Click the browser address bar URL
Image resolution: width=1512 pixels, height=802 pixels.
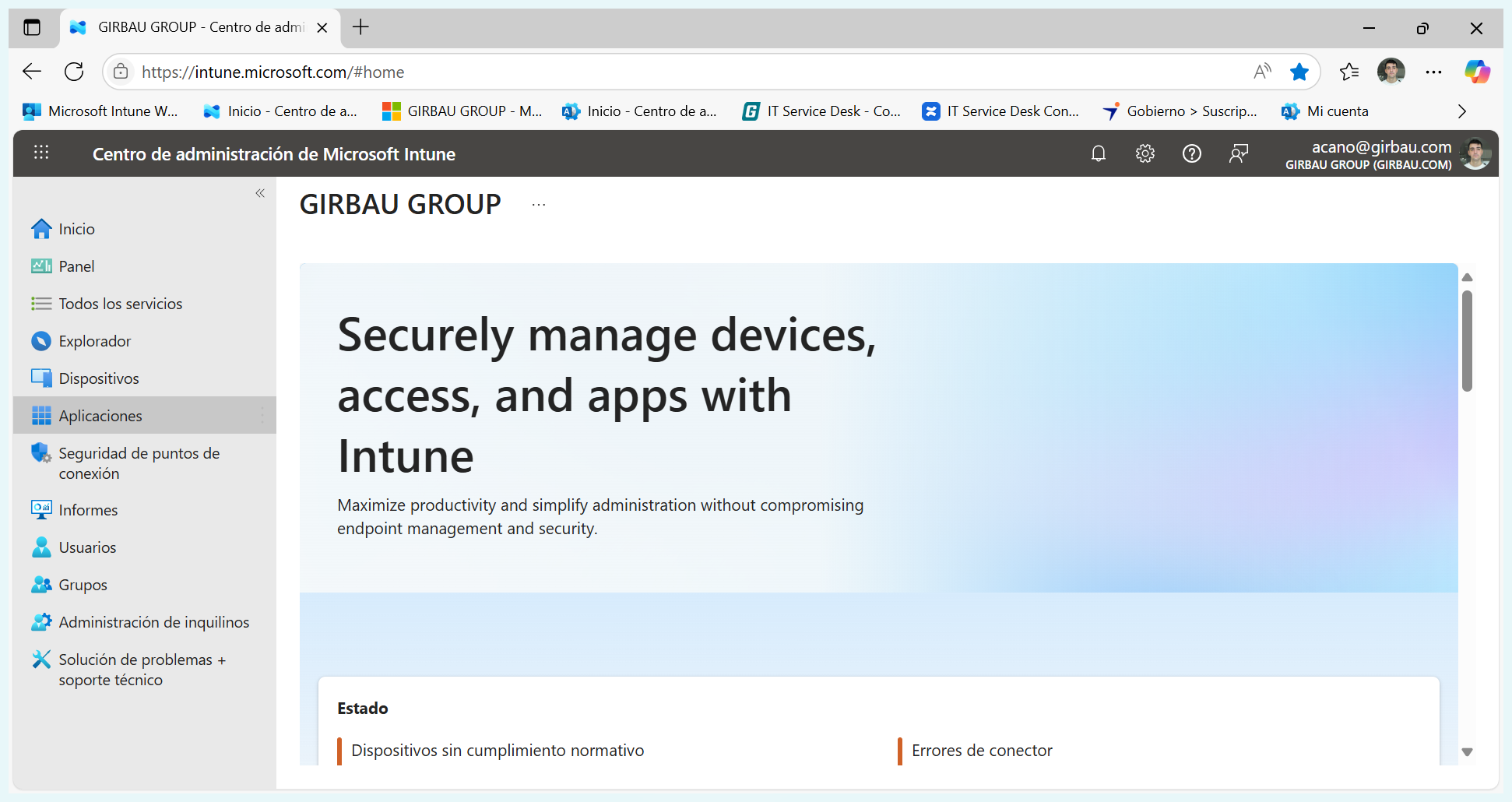point(273,72)
